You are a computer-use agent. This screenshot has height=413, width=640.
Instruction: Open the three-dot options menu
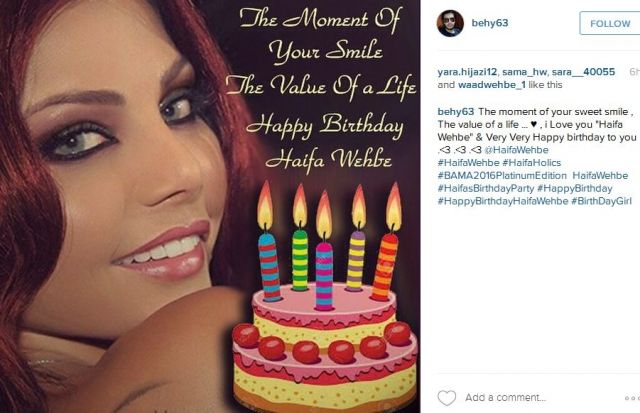632,398
